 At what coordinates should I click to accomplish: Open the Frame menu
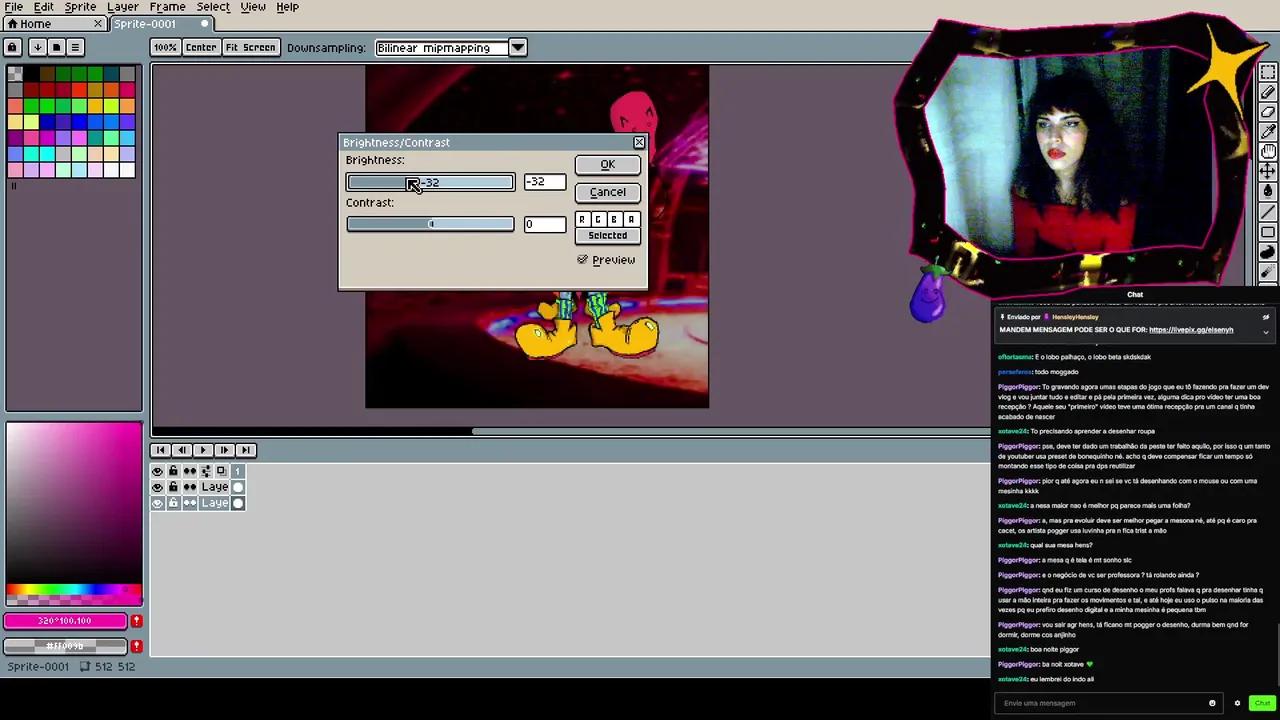click(167, 7)
